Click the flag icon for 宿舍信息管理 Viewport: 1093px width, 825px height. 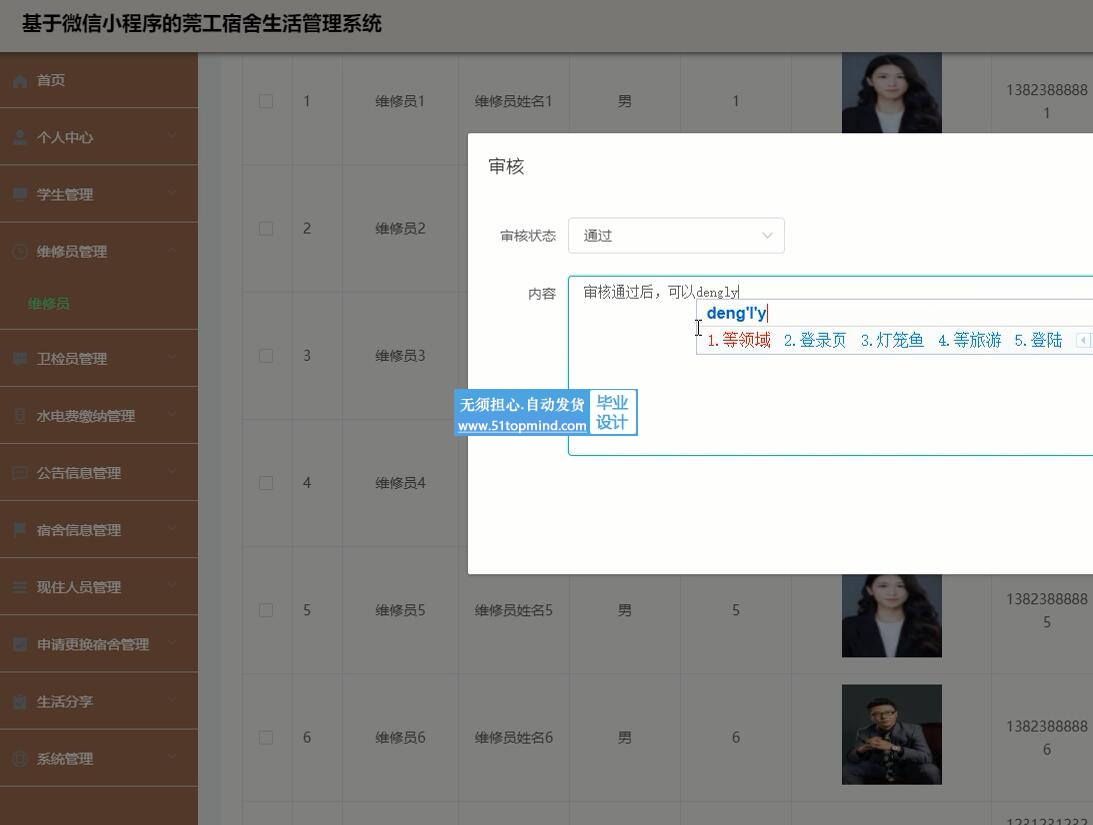tap(20, 530)
